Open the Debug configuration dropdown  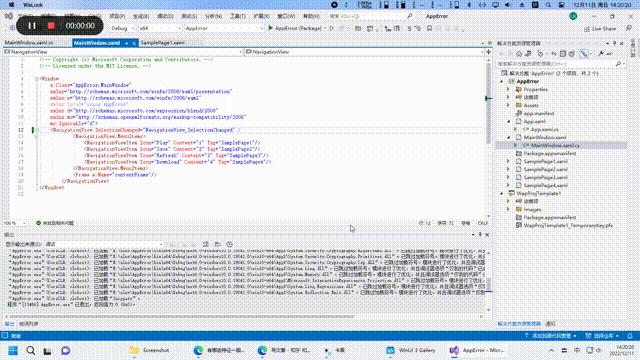[x=122, y=28]
